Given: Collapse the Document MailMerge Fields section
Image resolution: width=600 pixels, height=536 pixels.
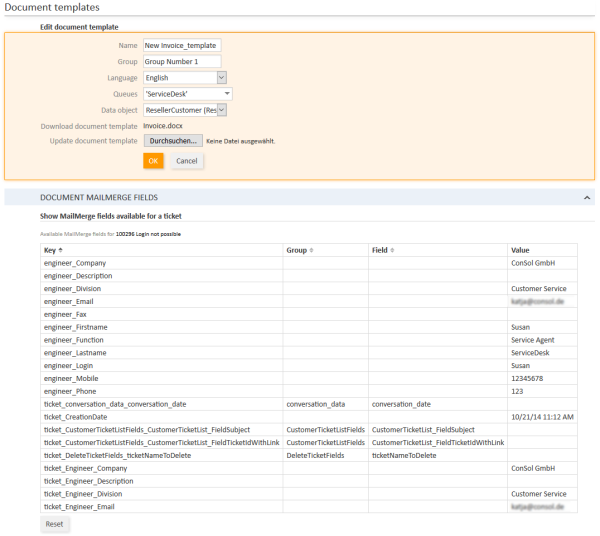Looking at the screenshot, I should [587, 198].
